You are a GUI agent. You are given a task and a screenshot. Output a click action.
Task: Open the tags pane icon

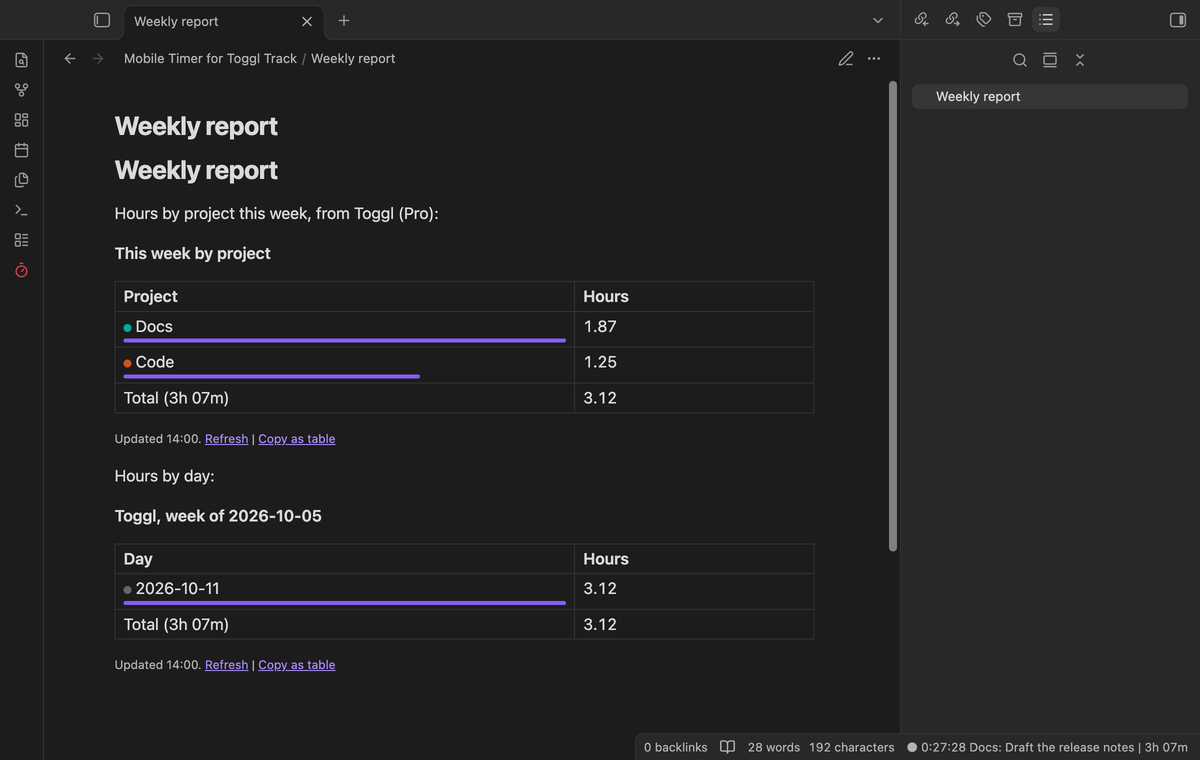[984, 19]
